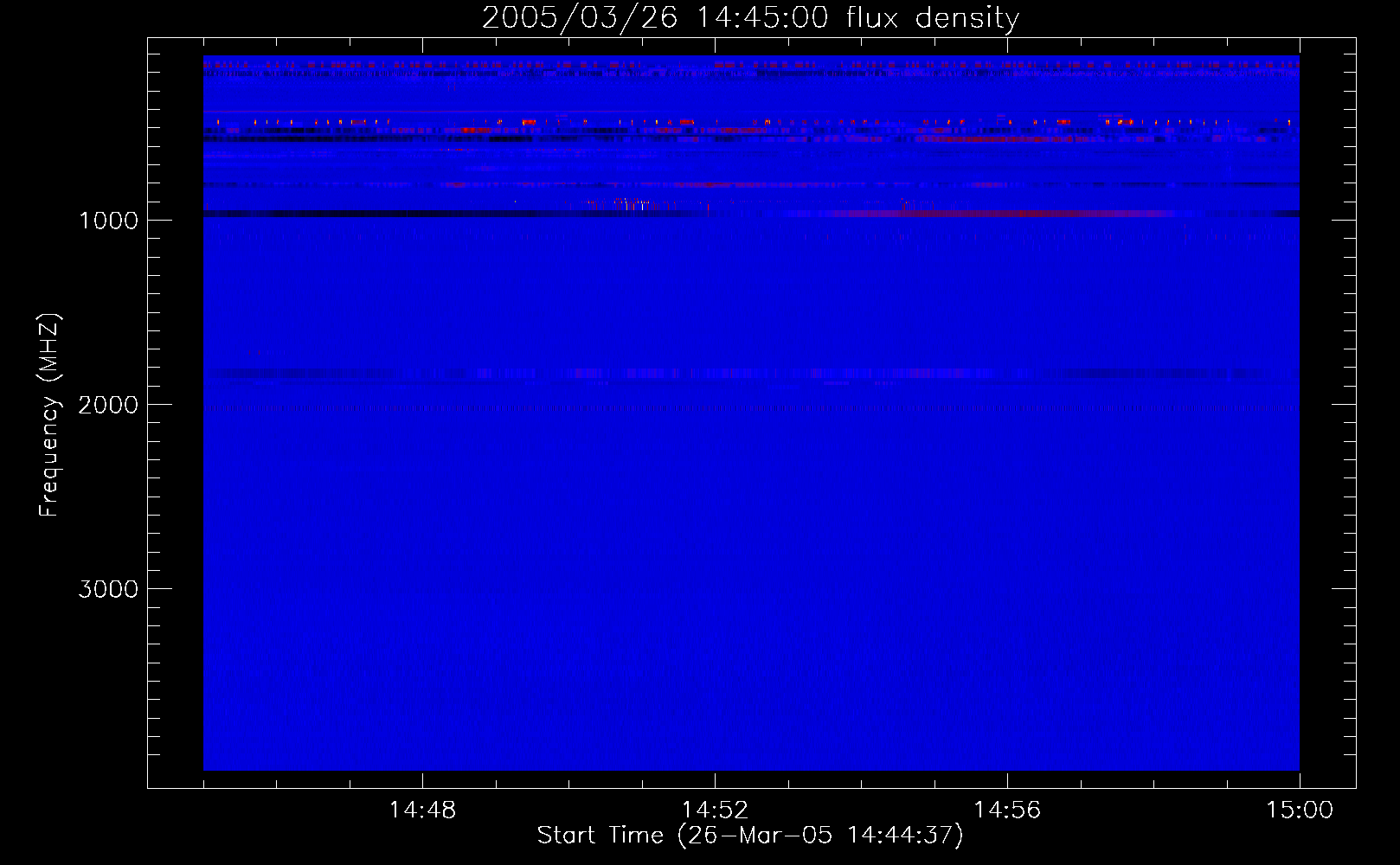
Task: Click the 2000 frequency tick label
Action: [108, 405]
